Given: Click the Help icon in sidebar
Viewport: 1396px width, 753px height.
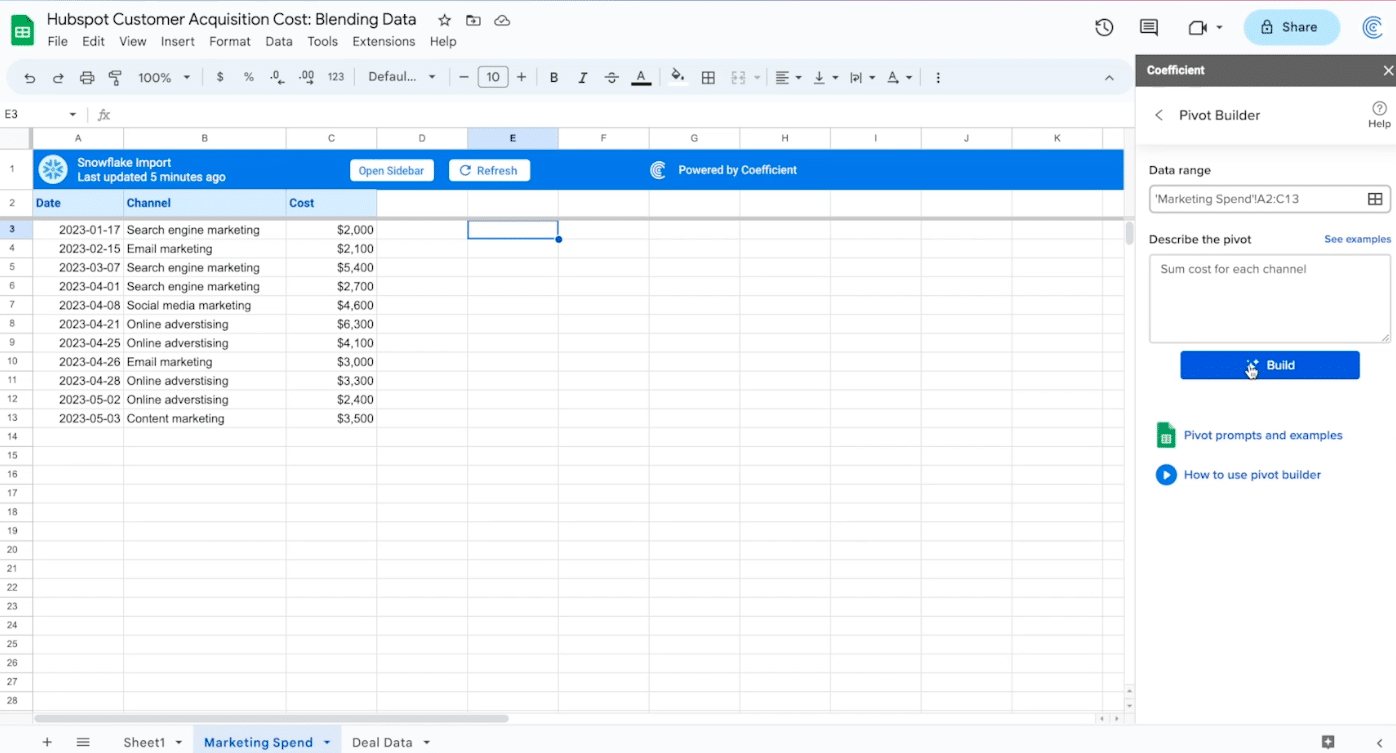Looking at the screenshot, I should coord(1379,114).
